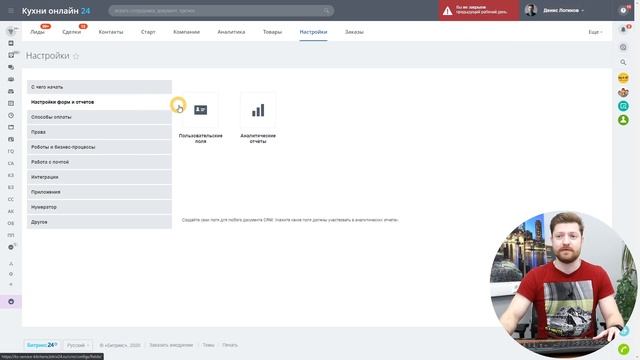
Task: Open the Права section
Action: [99, 132]
